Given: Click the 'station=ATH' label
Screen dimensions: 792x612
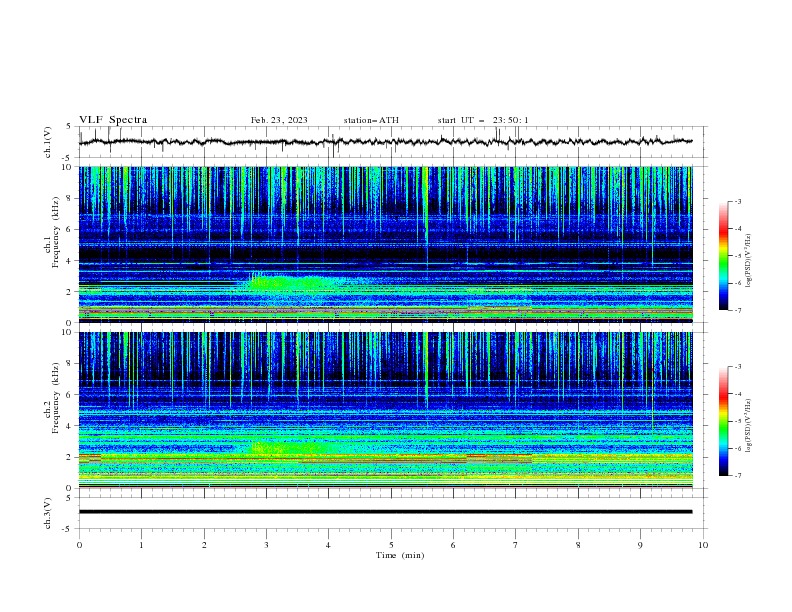Looking at the screenshot, I should pos(371,120).
